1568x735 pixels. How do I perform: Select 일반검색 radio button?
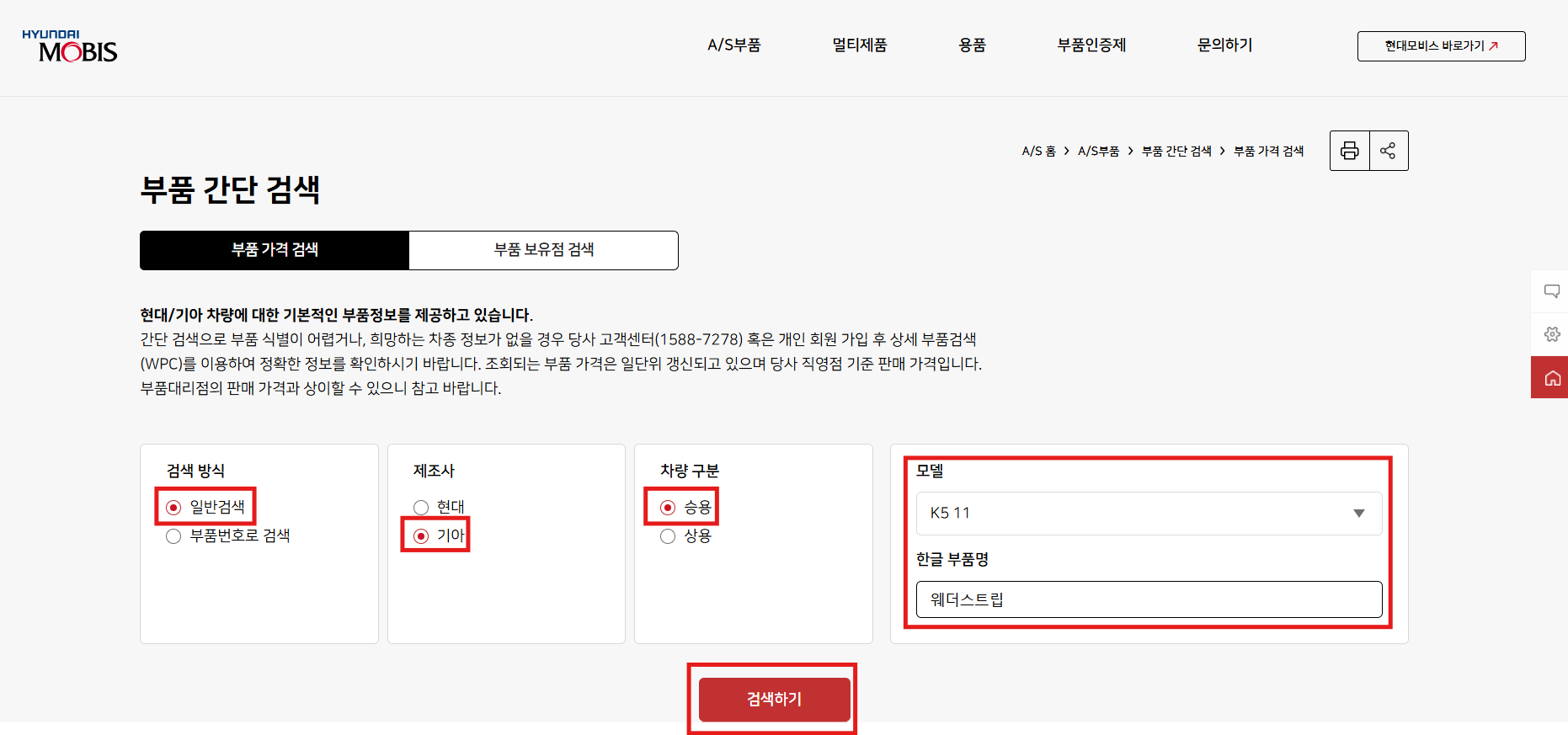(x=173, y=507)
